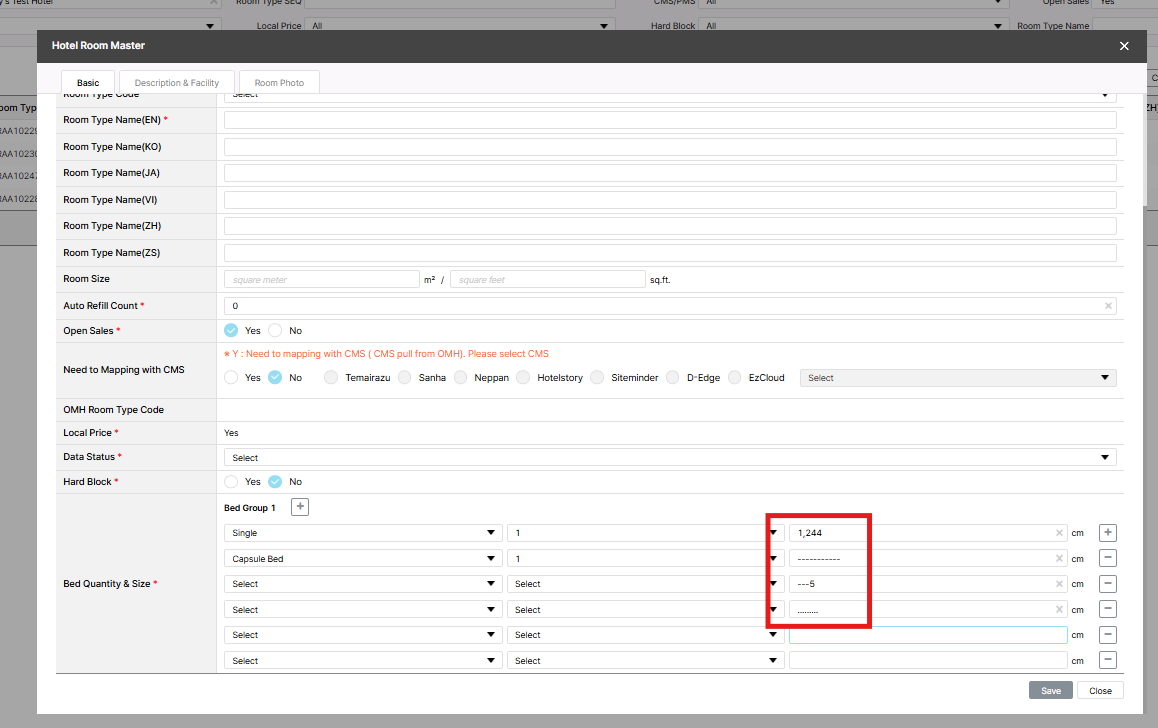Screen dimensions: 1158x728
Task: Open the Single bed type dropdown
Action: pos(363,532)
